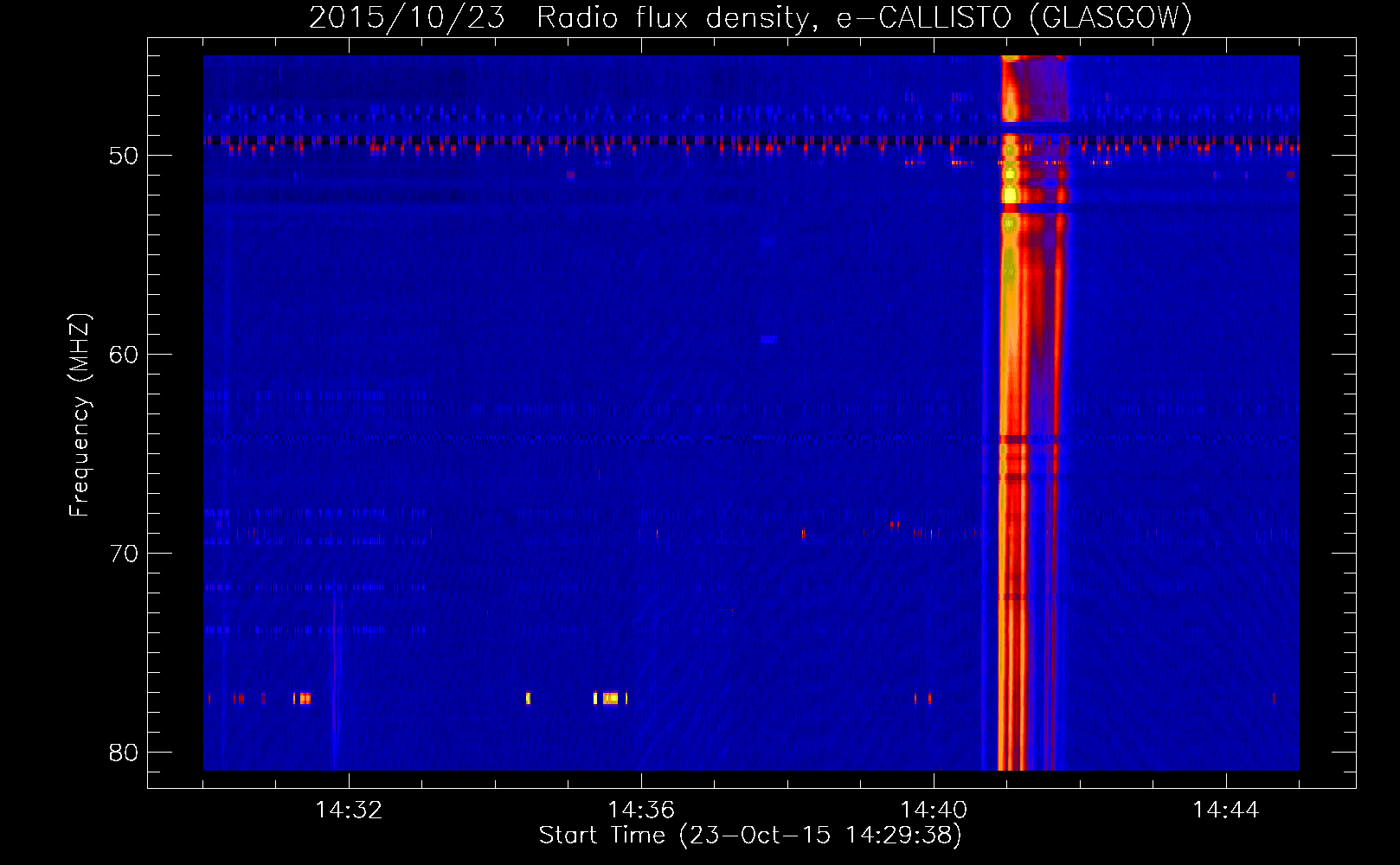Click the 60 frequency tick label
1400x865 pixels.
coord(124,355)
